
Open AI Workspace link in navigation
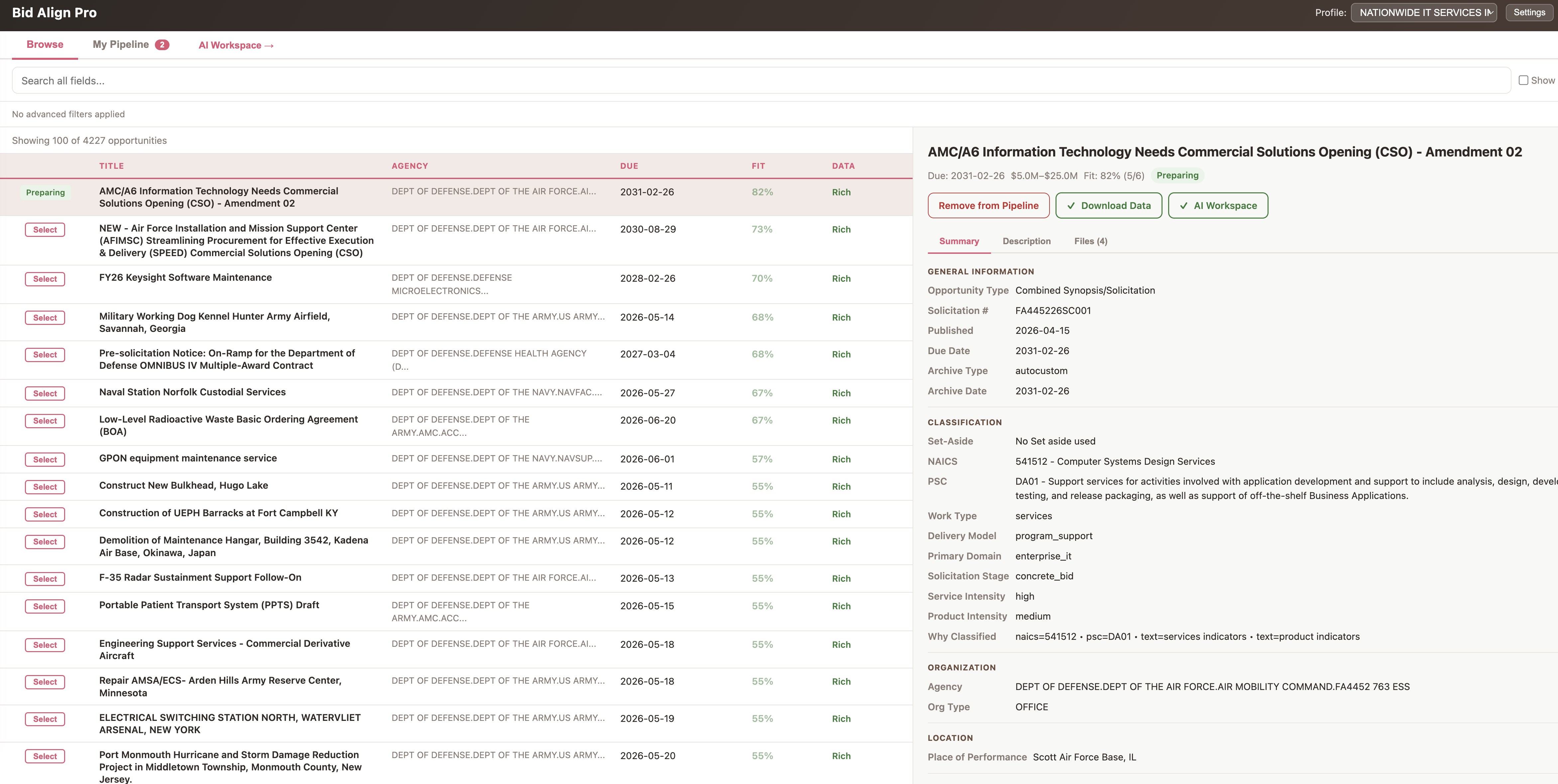[236, 45]
